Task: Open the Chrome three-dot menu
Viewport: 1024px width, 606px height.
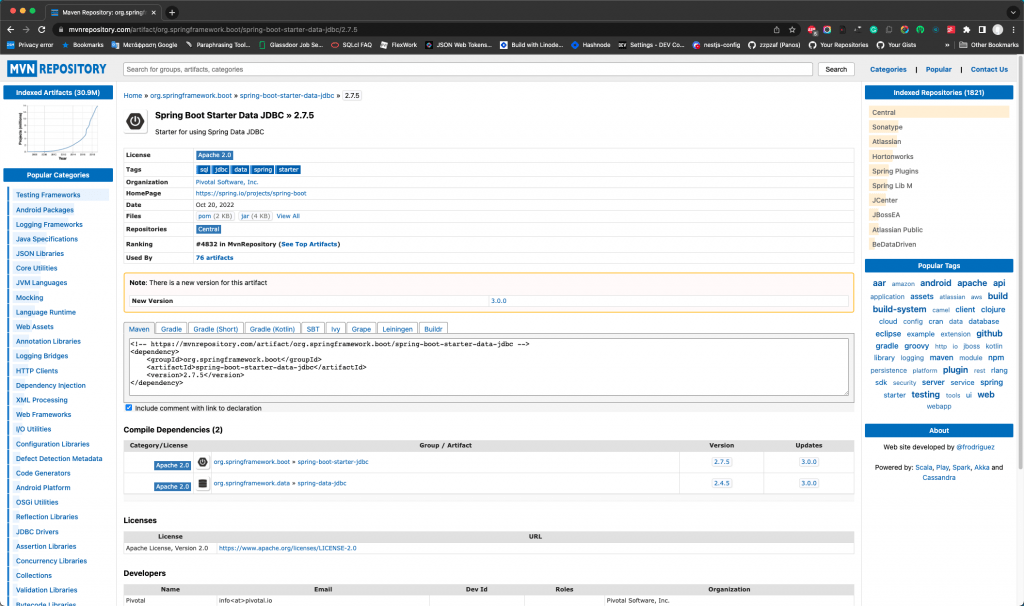Action: point(1014,29)
